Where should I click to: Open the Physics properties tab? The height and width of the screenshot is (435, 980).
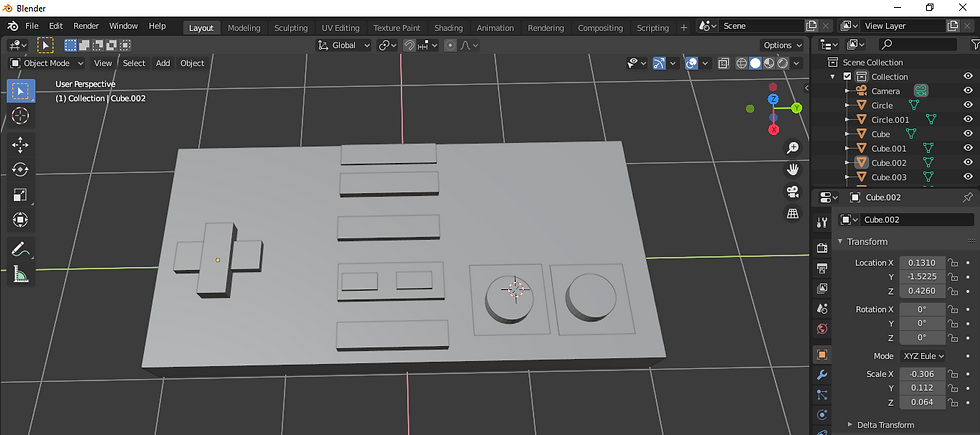click(x=822, y=414)
